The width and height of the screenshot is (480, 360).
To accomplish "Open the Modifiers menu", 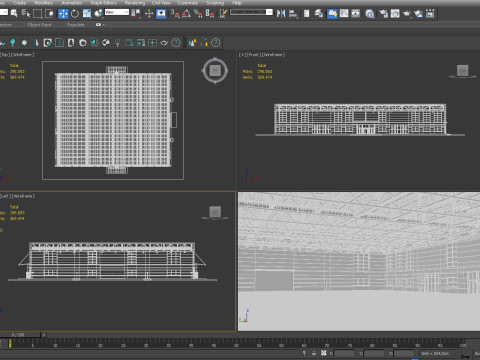I will click(44, 3).
